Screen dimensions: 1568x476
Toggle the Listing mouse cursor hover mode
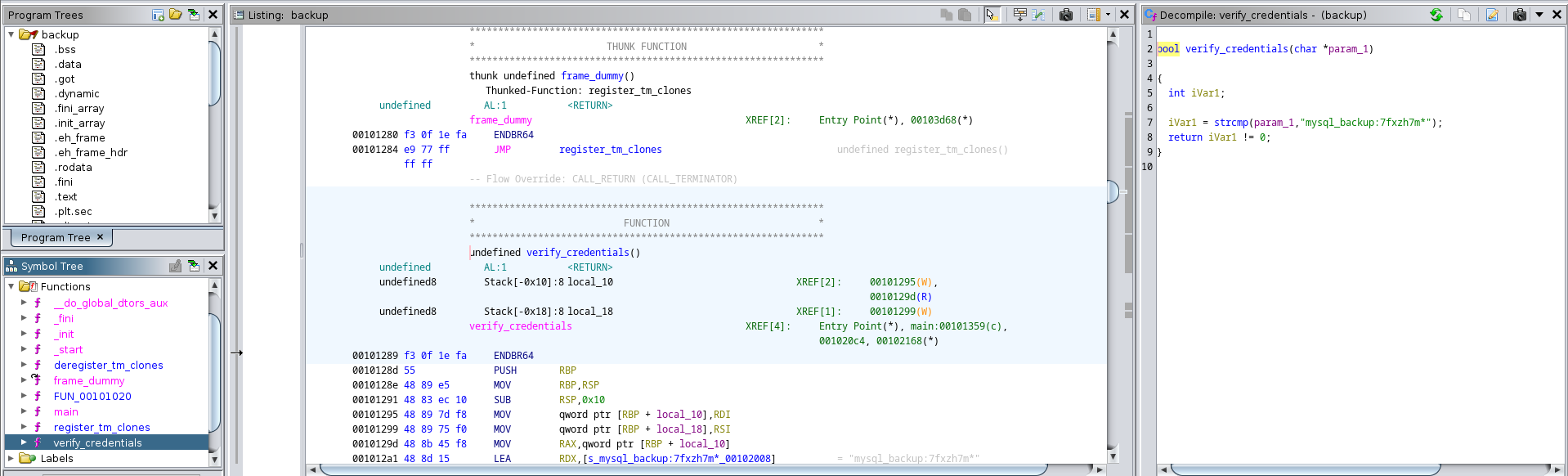pos(992,15)
